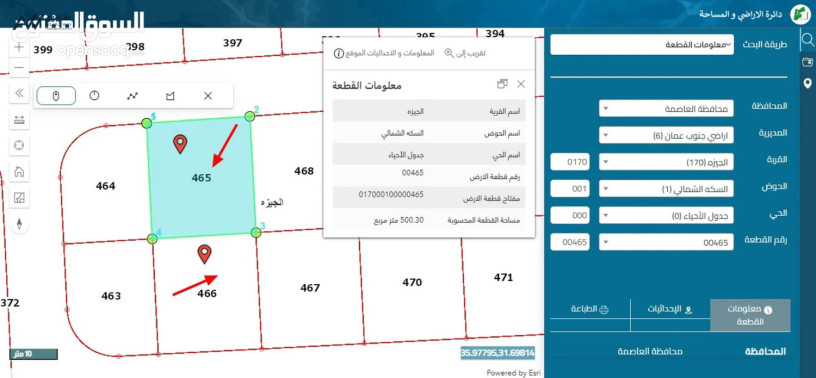Select parcel 471 on map
The height and width of the screenshot is (378, 816).
(503, 278)
